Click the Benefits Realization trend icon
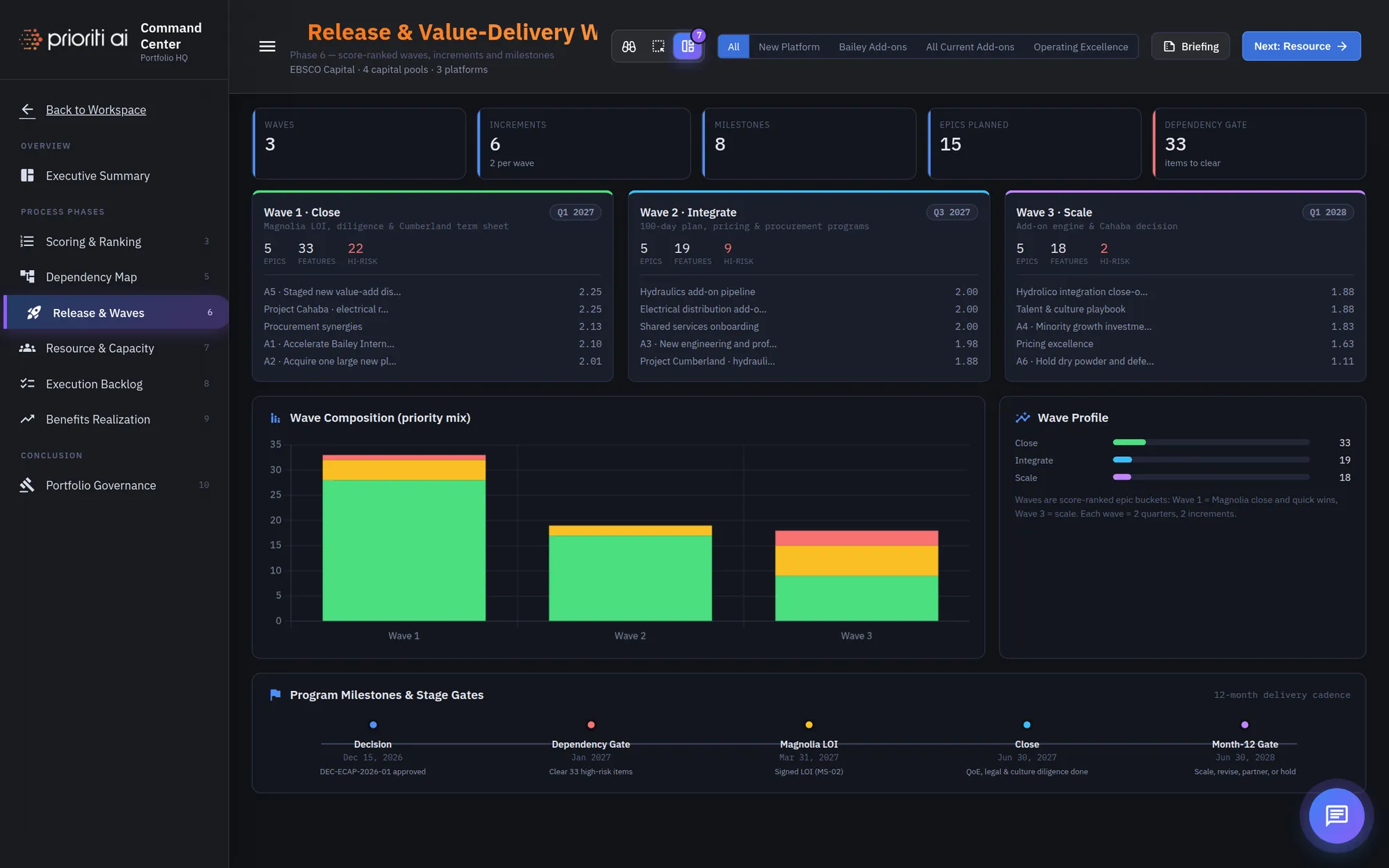Image resolution: width=1389 pixels, height=868 pixels. [27, 419]
